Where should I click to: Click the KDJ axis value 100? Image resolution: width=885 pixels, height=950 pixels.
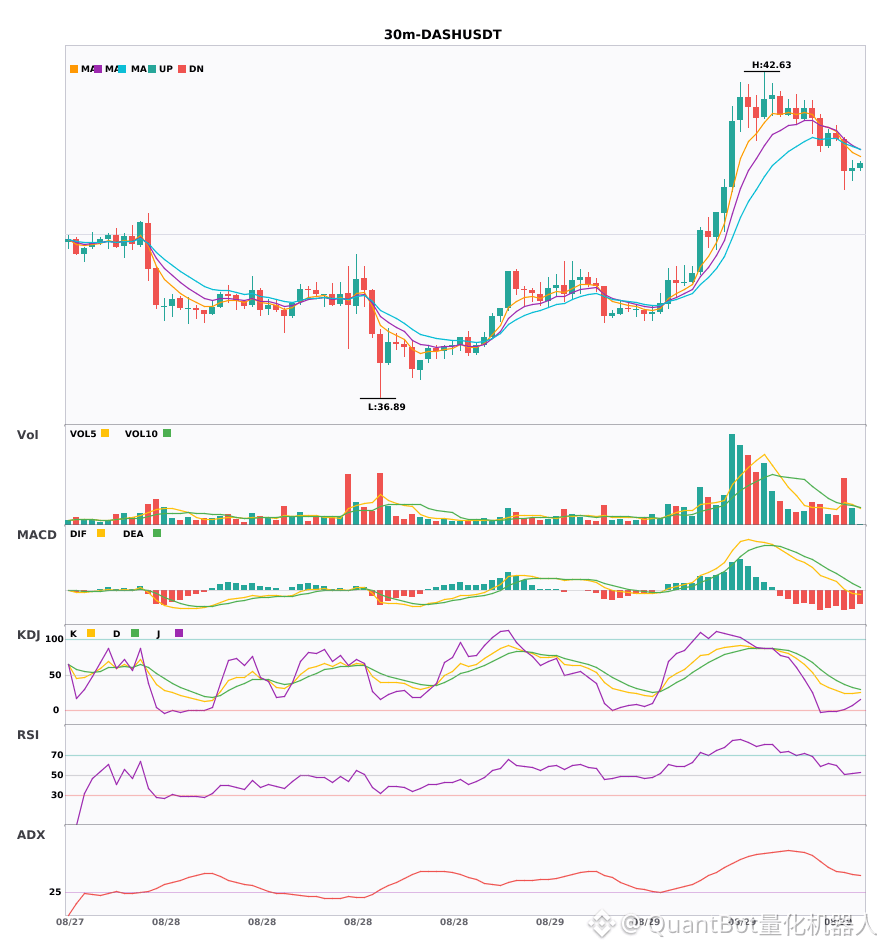[54, 639]
